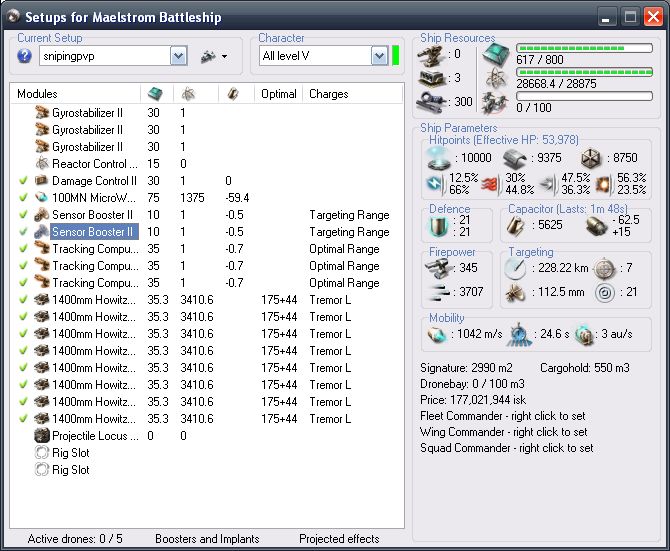Click the CPU usage bar 617 / 800
670x551 pixels.
coord(583,48)
